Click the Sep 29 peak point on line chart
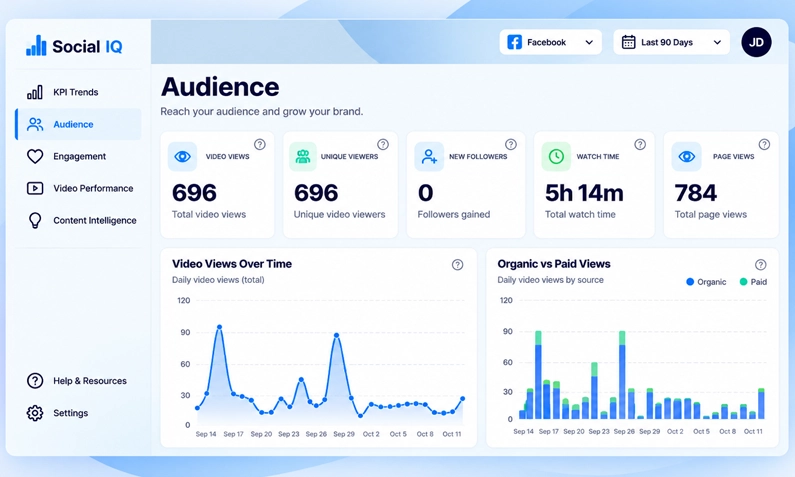Screen dimensions: 795x477 point(336,335)
